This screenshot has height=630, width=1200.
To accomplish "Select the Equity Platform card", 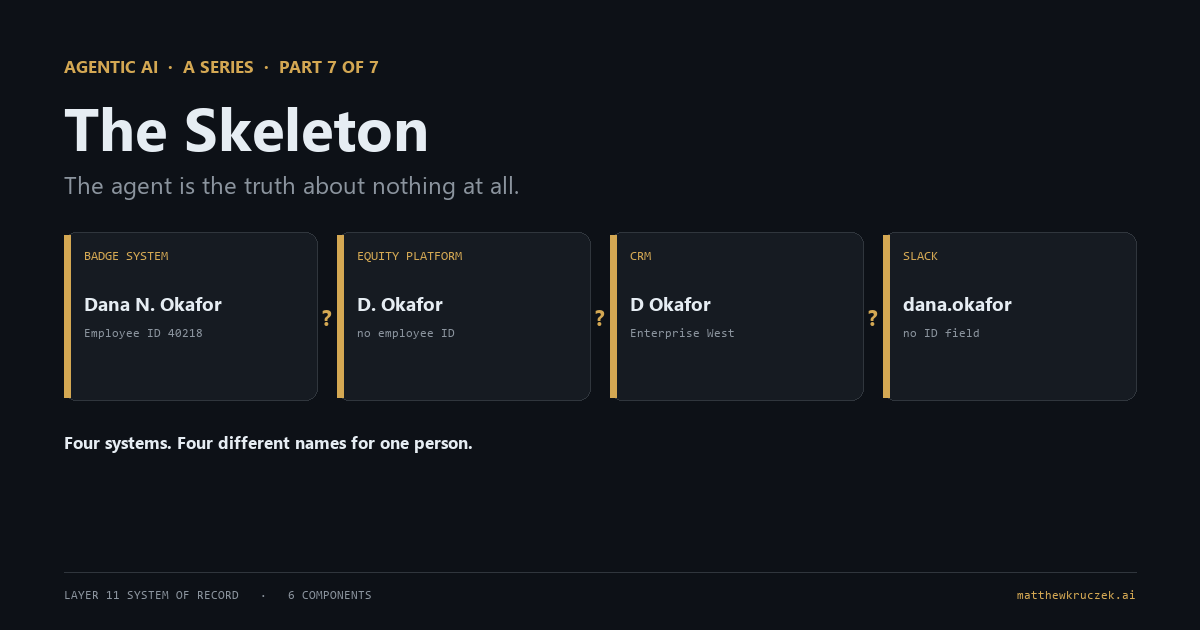I will tap(464, 316).
